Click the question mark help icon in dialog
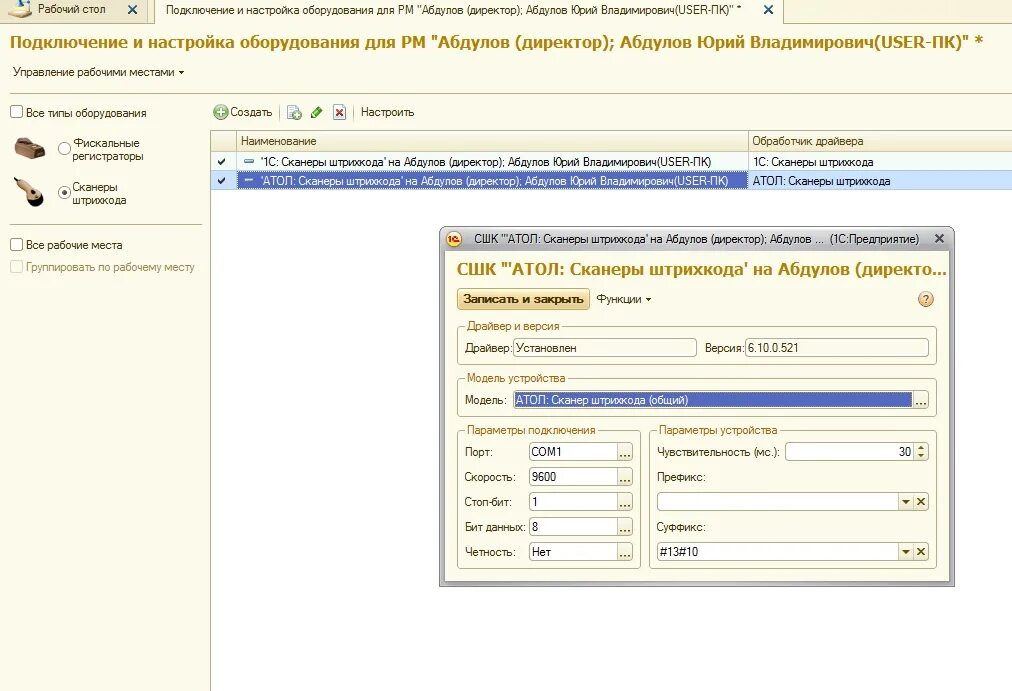The width and height of the screenshot is (1012, 691). click(926, 299)
